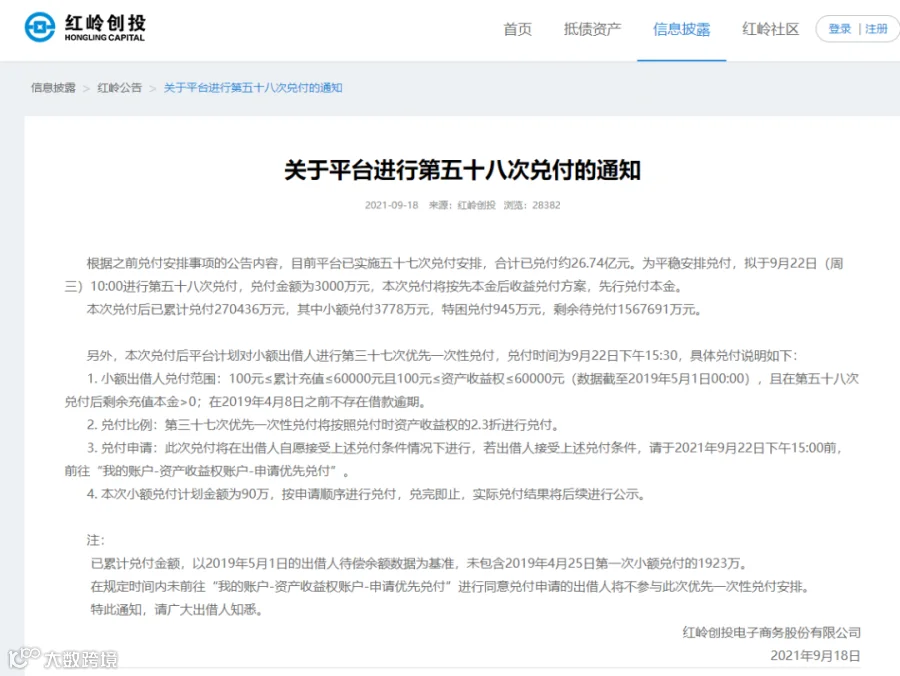Click the 注： label
Viewport: 900px width, 676px height.
(x=95, y=541)
